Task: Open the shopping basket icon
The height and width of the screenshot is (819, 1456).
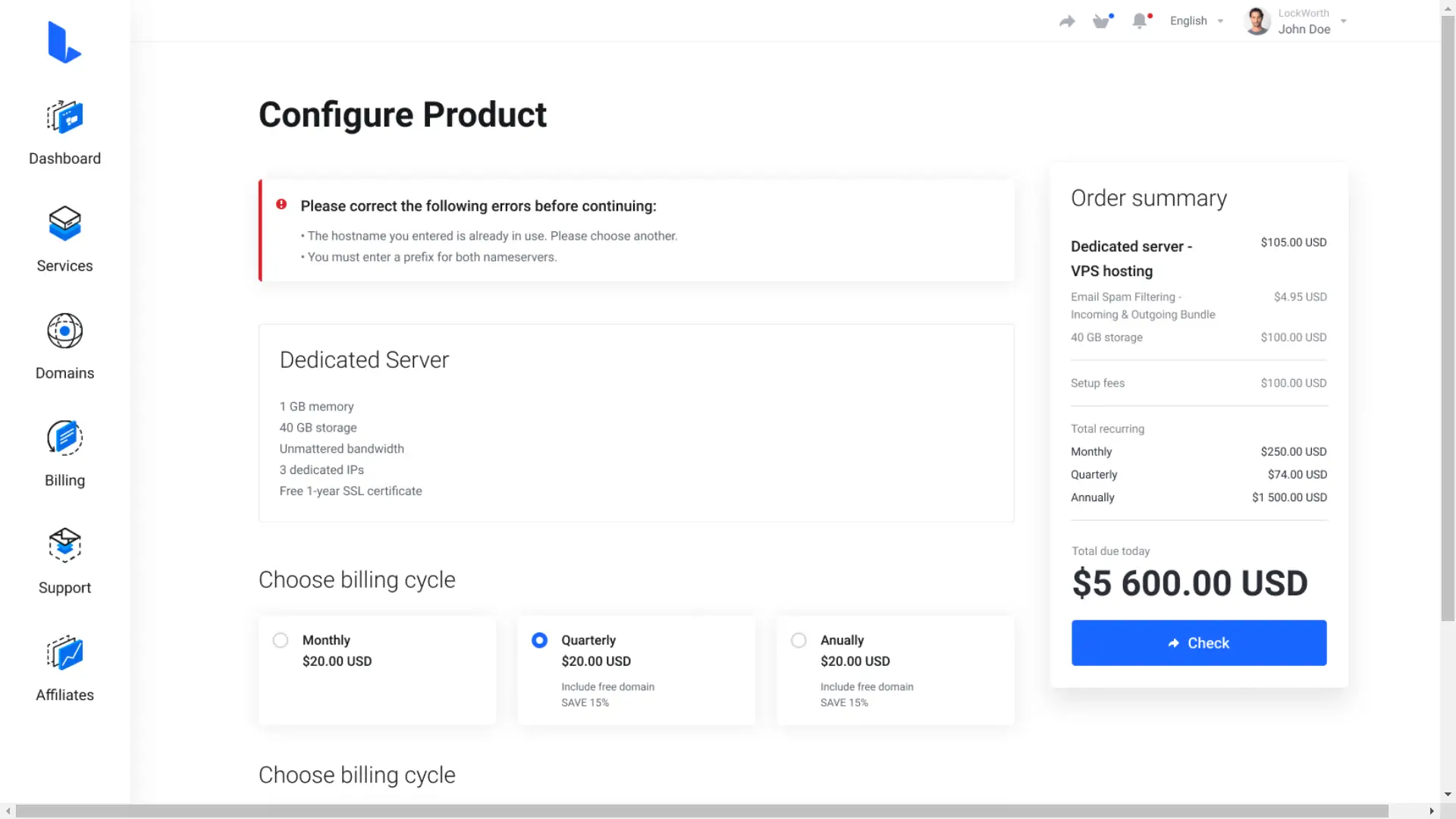Action: [x=1102, y=21]
